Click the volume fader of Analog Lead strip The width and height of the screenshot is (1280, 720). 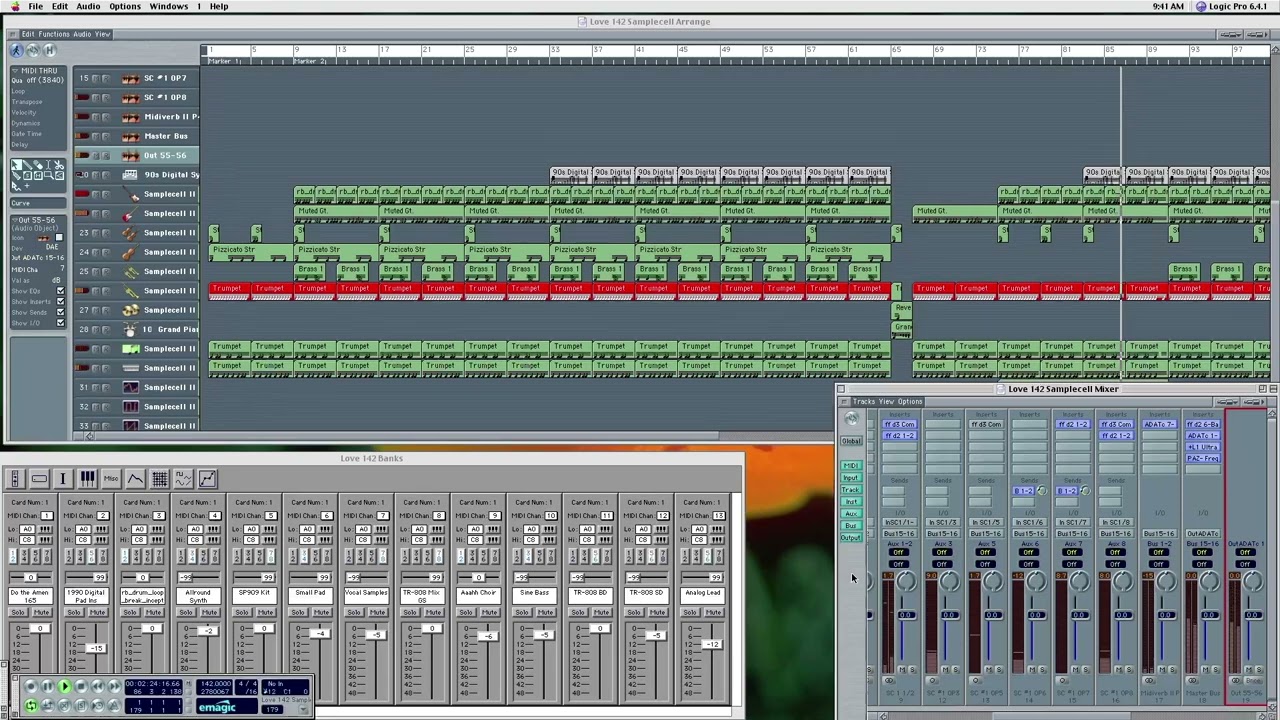(712, 644)
